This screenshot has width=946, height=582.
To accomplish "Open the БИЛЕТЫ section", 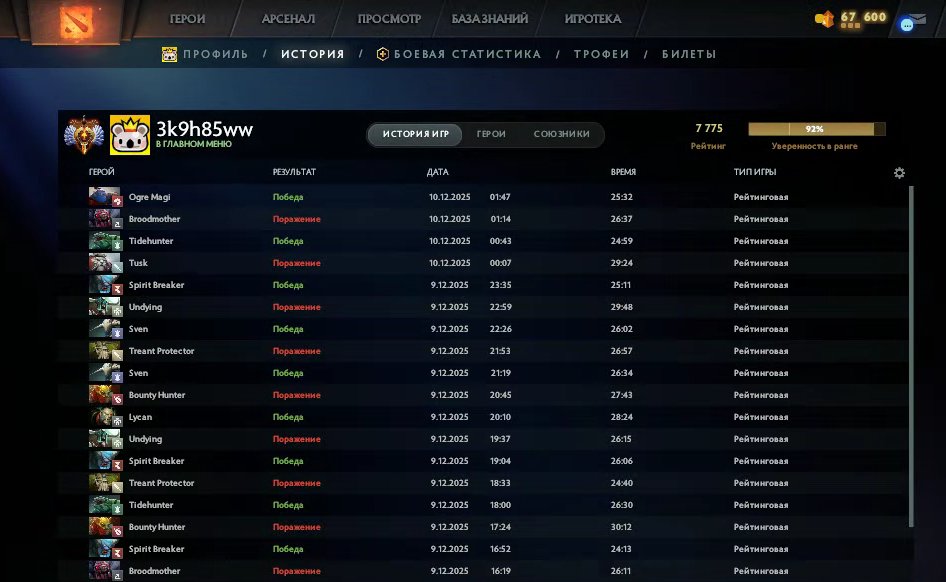I will click(690, 54).
